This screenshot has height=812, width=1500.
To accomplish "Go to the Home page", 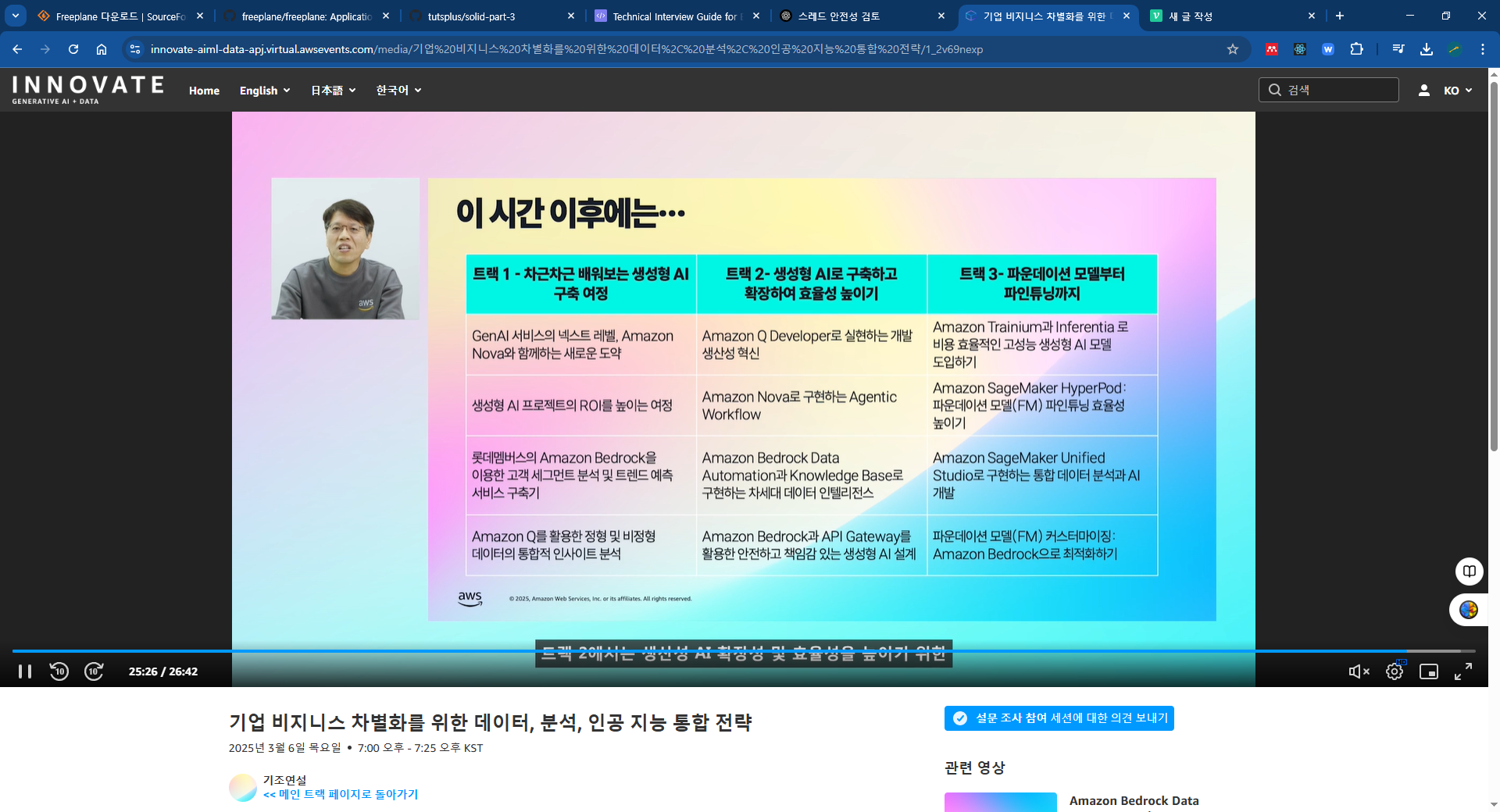I will pyautogui.click(x=204, y=91).
